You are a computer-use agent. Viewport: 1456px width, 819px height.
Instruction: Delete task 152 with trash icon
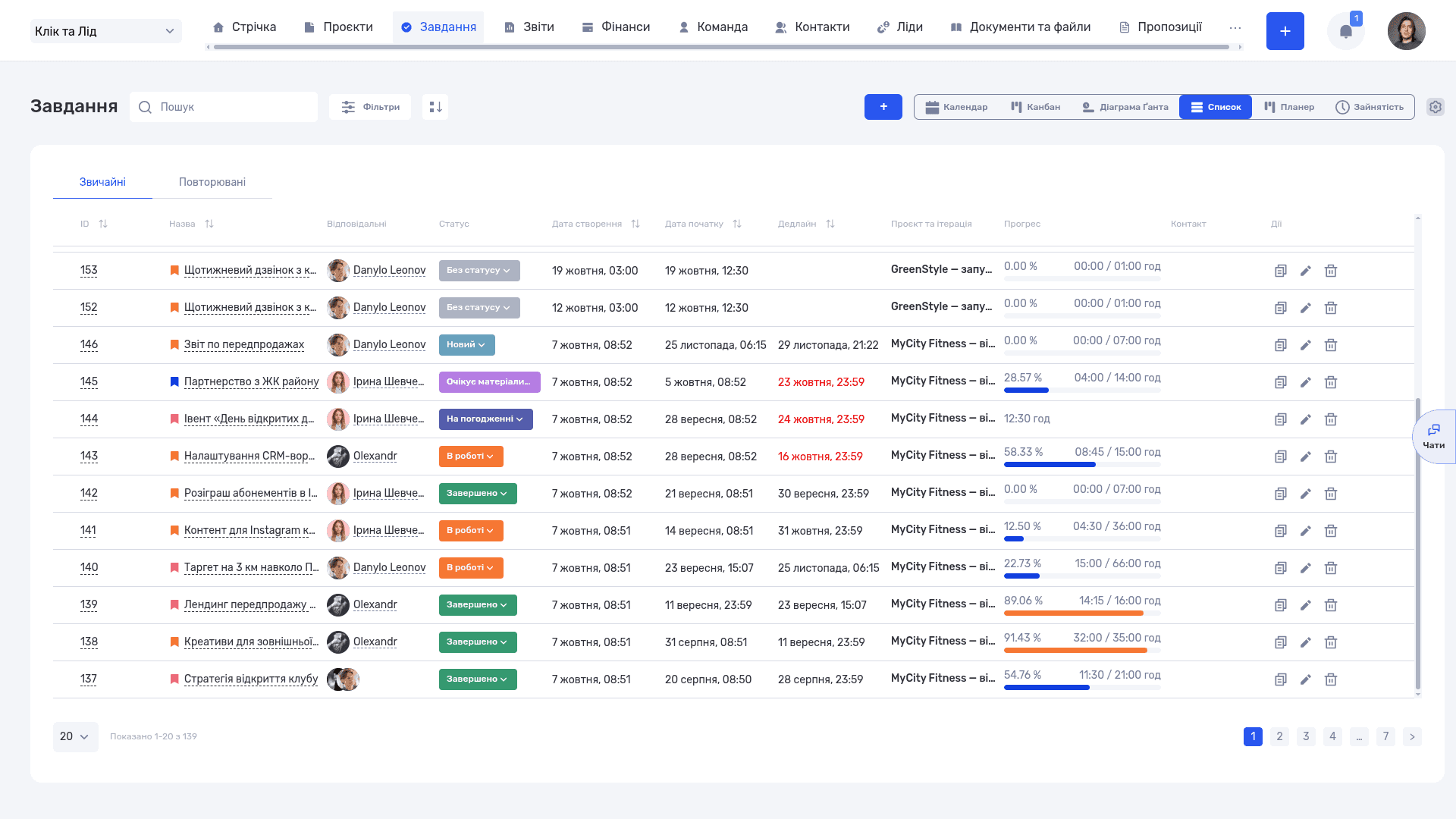(x=1331, y=308)
